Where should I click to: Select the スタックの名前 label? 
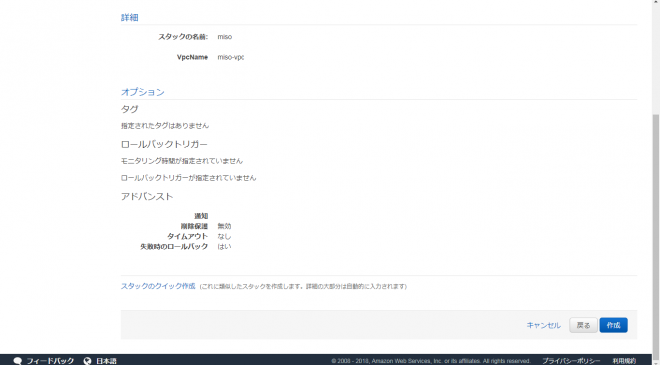click(x=183, y=37)
